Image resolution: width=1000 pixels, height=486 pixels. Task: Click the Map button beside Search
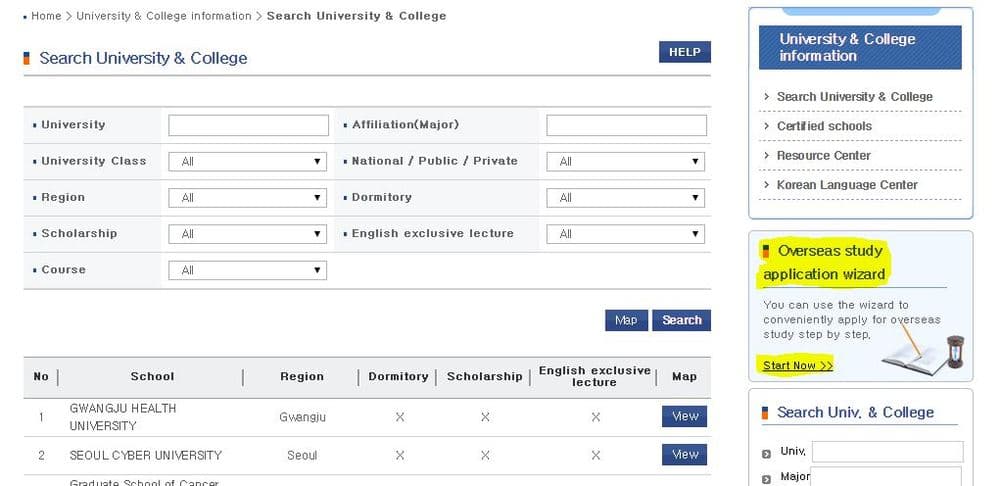(x=626, y=320)
